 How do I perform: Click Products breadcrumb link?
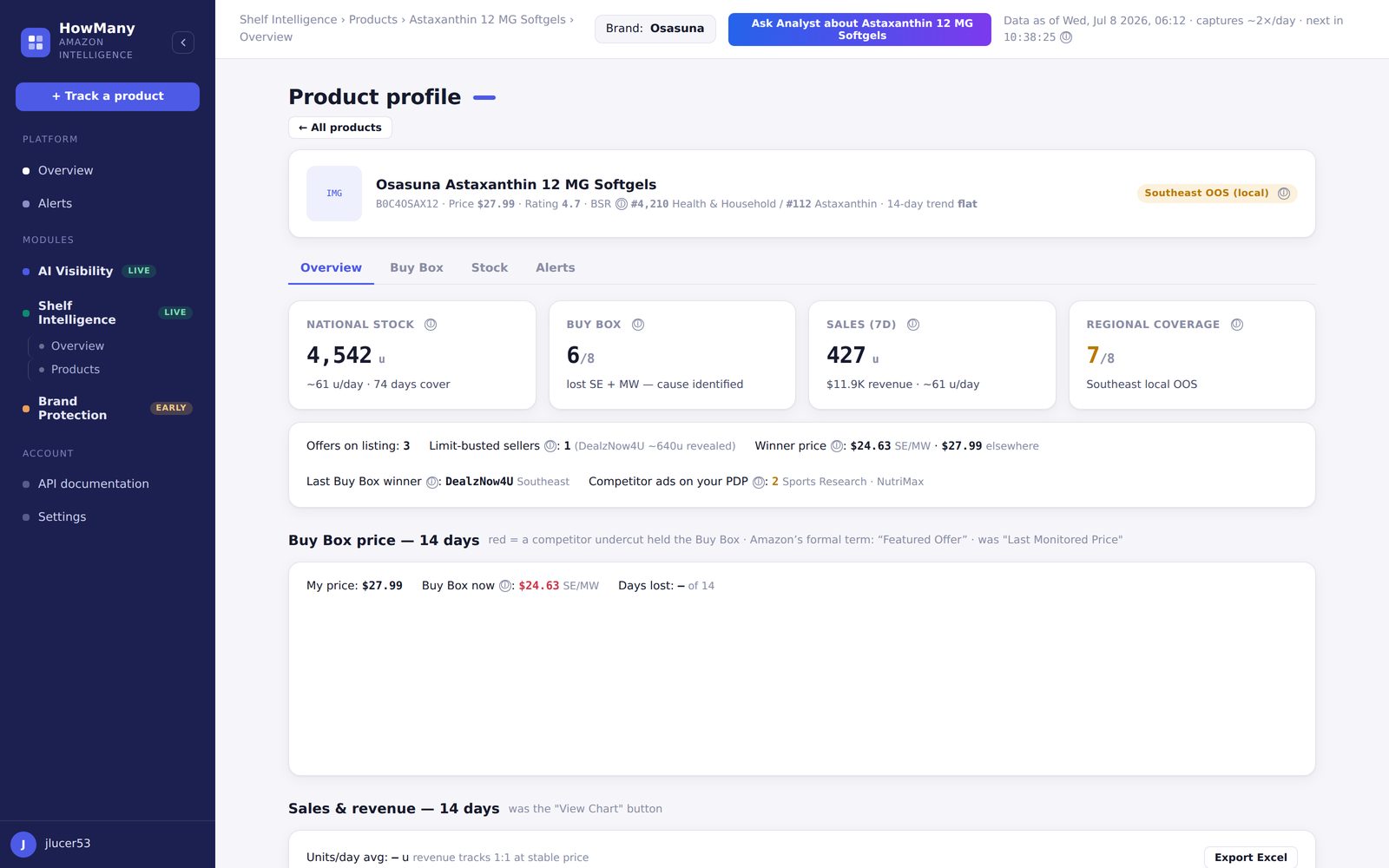373,19
